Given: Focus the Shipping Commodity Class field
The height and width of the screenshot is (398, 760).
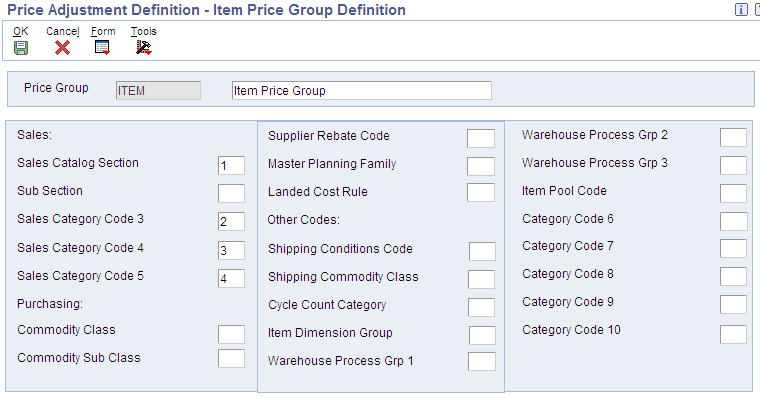Looking at the screenshot, I should click(482, 279).
